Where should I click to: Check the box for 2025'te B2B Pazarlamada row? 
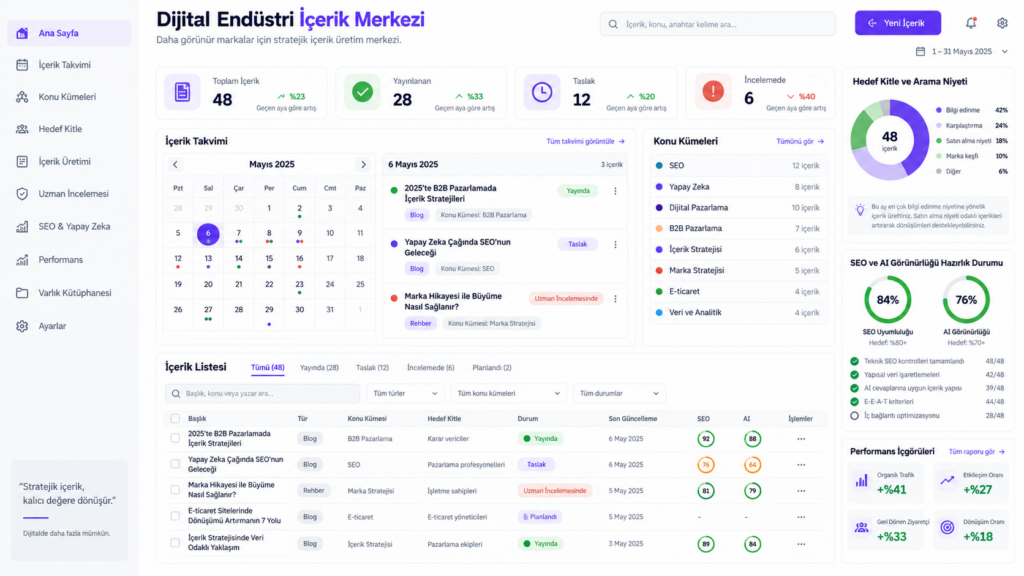coord(175,438)
